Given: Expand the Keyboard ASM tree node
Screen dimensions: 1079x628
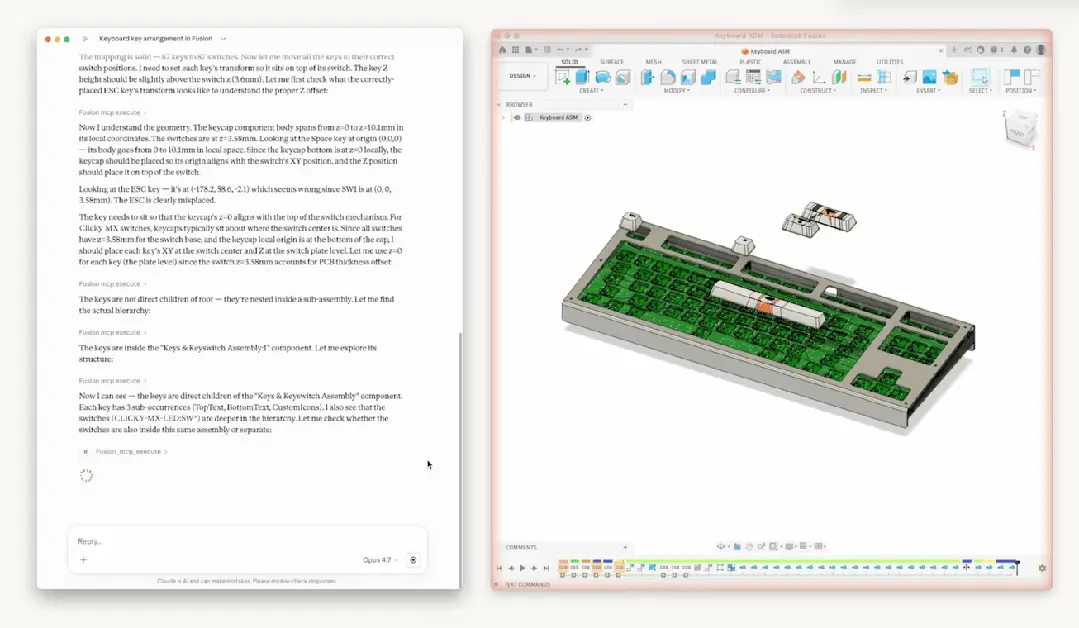Looking at the screenshot, I should point(503,118).
